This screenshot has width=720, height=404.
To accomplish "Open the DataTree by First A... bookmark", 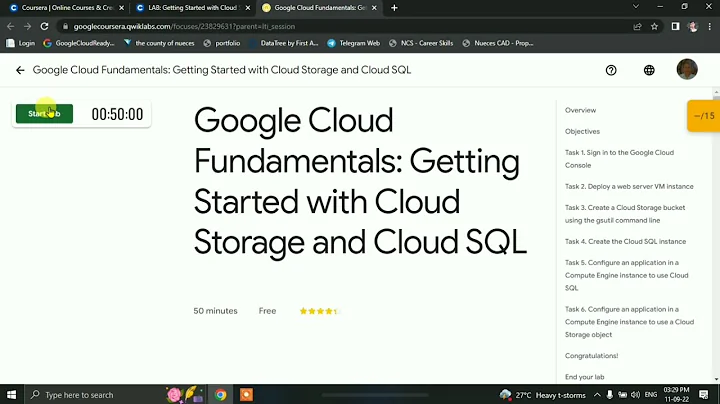I will 283,43.
